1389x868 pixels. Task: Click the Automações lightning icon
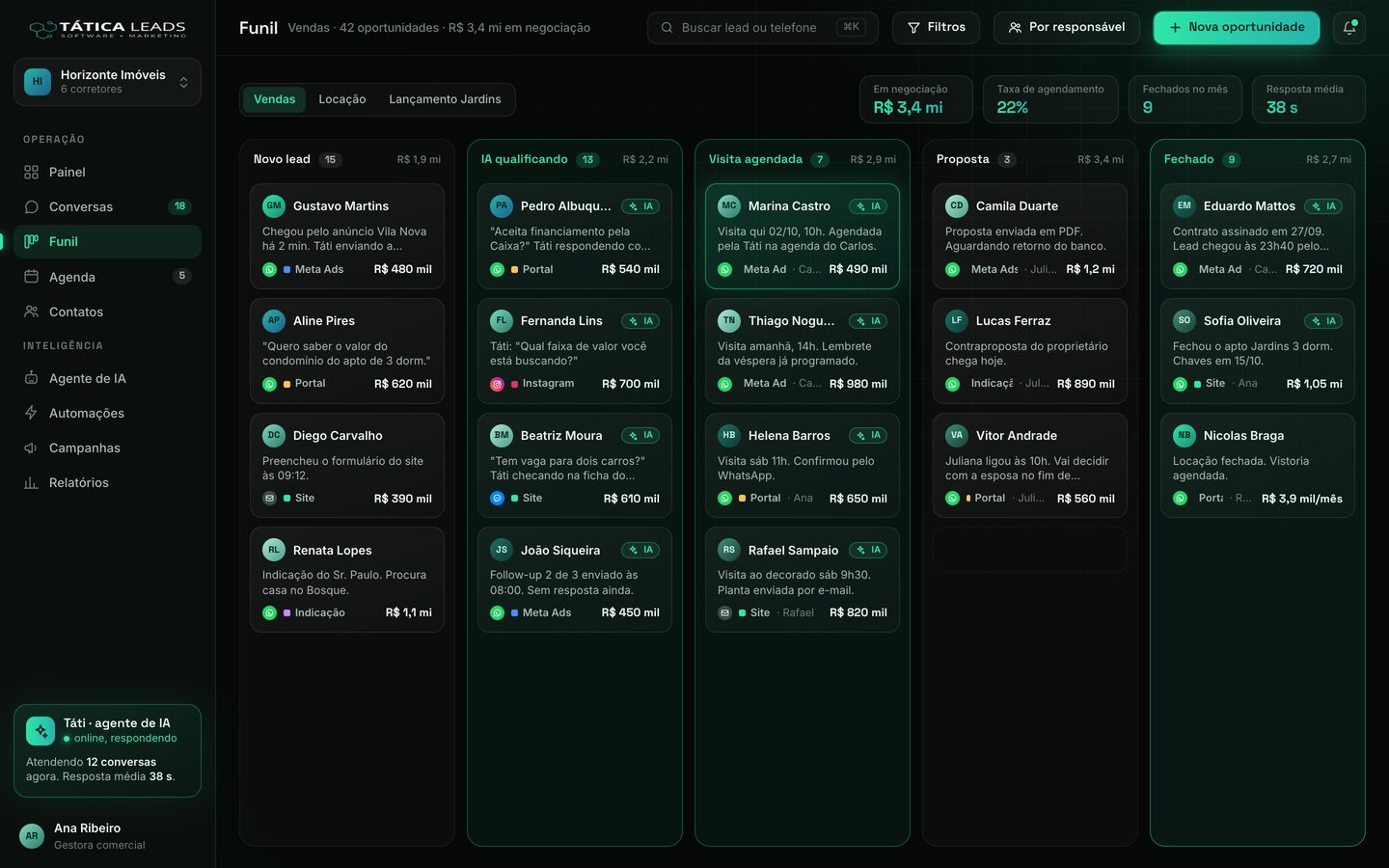[32, 413]
